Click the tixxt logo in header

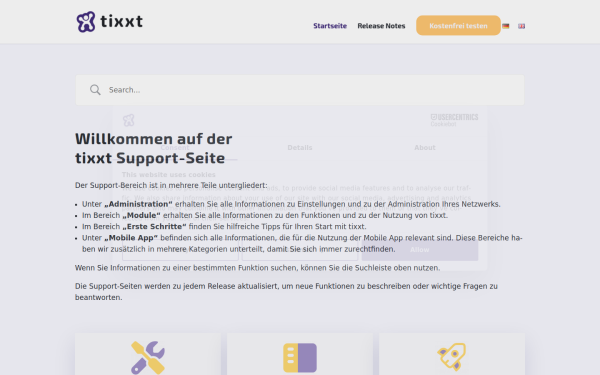109,22
